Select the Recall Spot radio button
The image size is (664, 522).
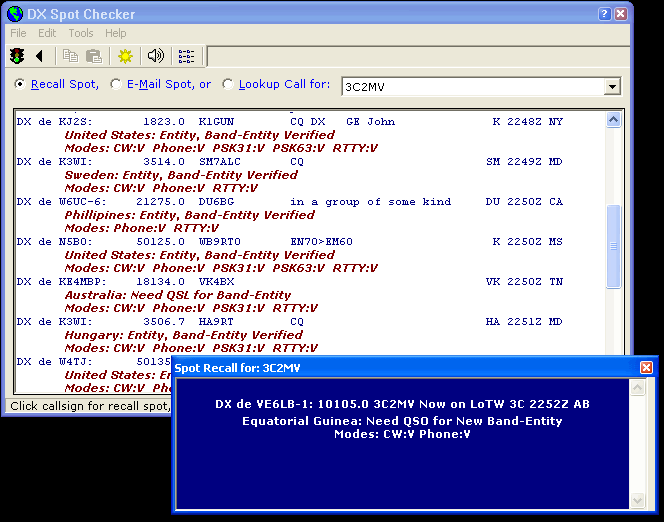click(x=19, y=84)
